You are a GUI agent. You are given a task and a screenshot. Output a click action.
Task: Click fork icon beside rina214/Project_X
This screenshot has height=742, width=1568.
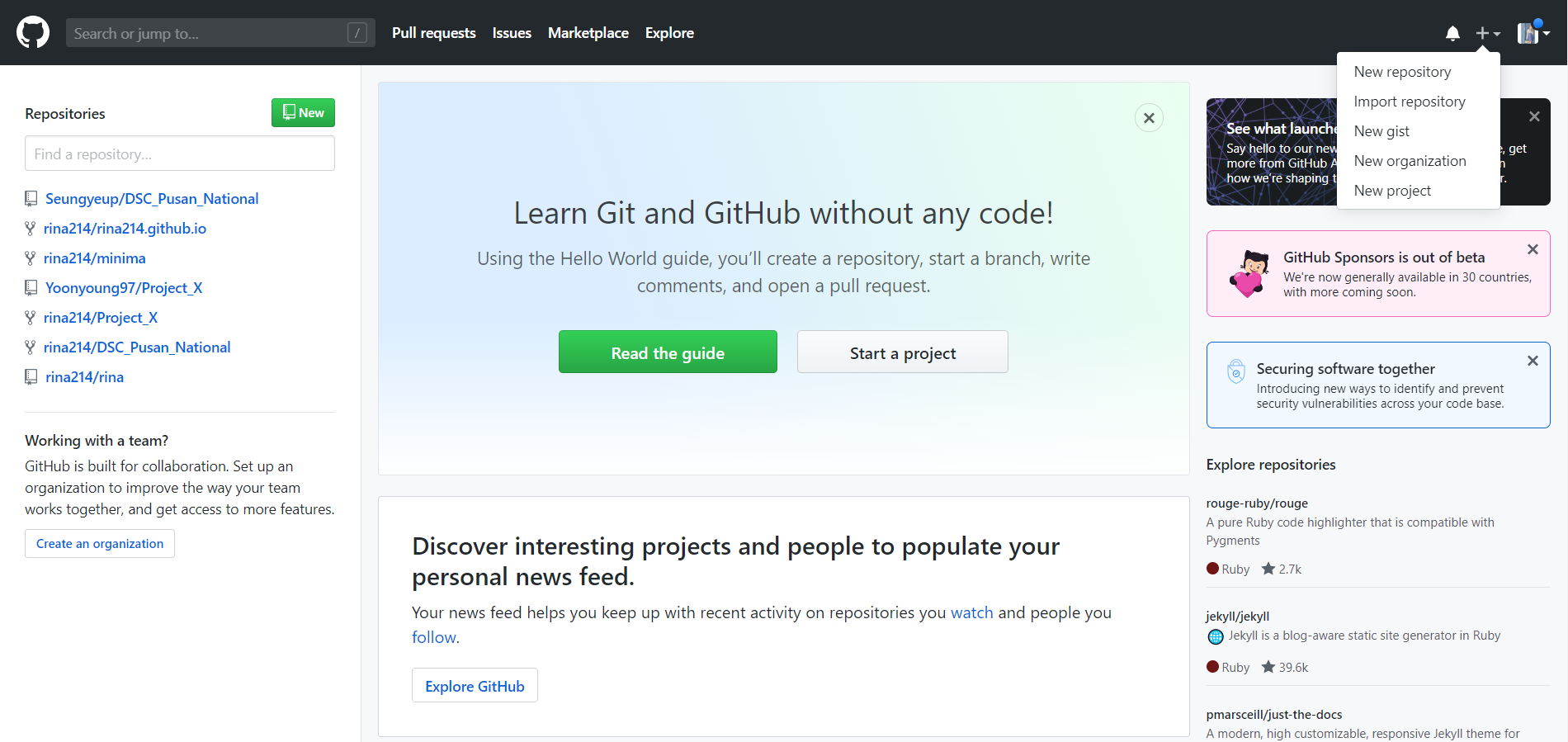click(x=31, y=318)
